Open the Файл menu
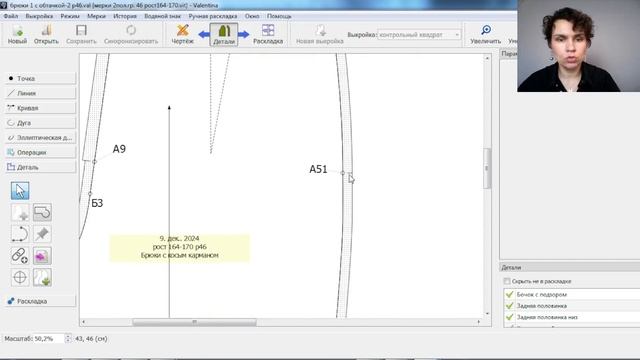Screen dimensions: 640x360 tap(11, 16)
